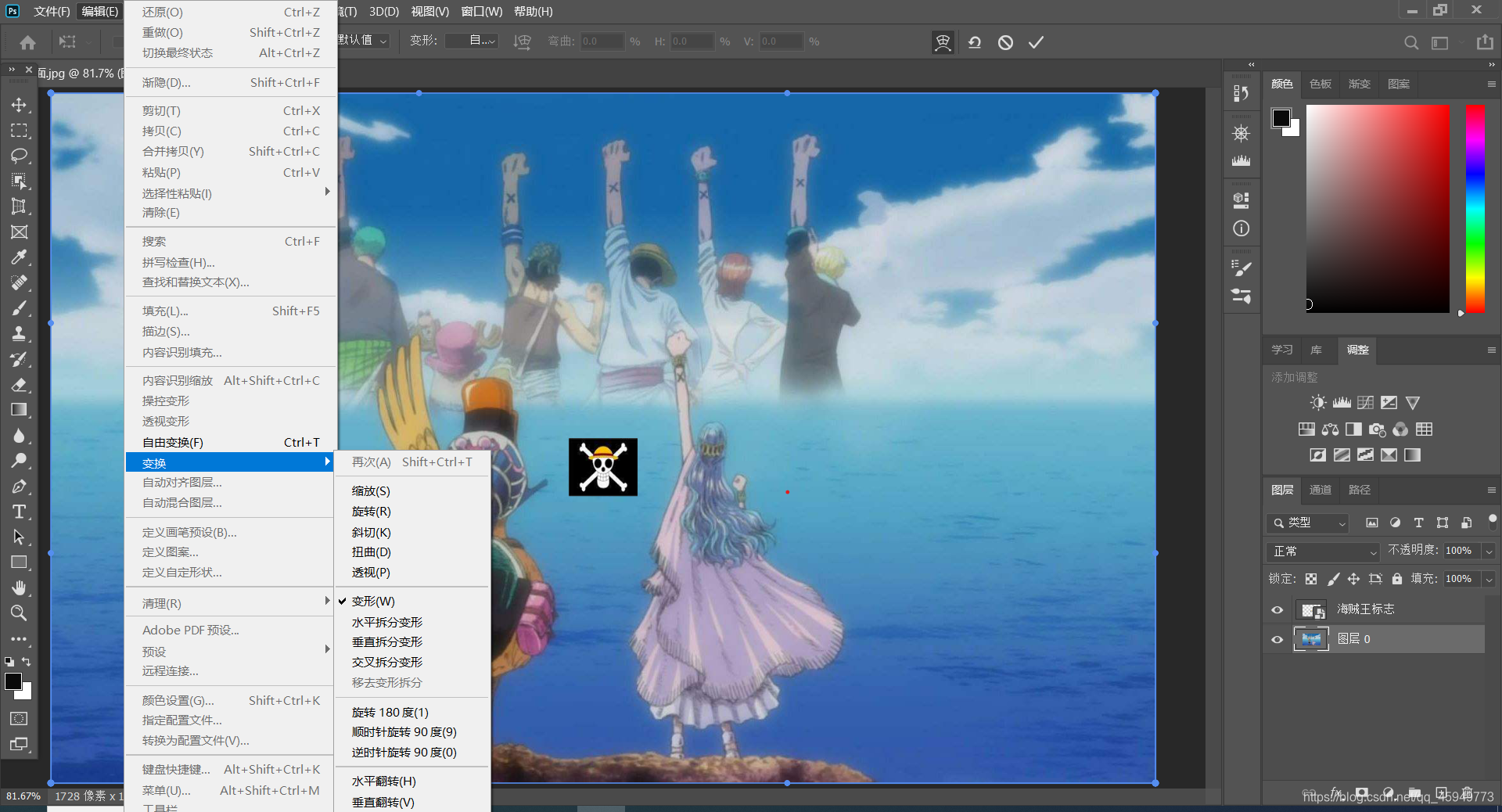The height and width of the screenshot is (812, 1502).
Task: Select the Move tool
Action: [x=19, y=105]
